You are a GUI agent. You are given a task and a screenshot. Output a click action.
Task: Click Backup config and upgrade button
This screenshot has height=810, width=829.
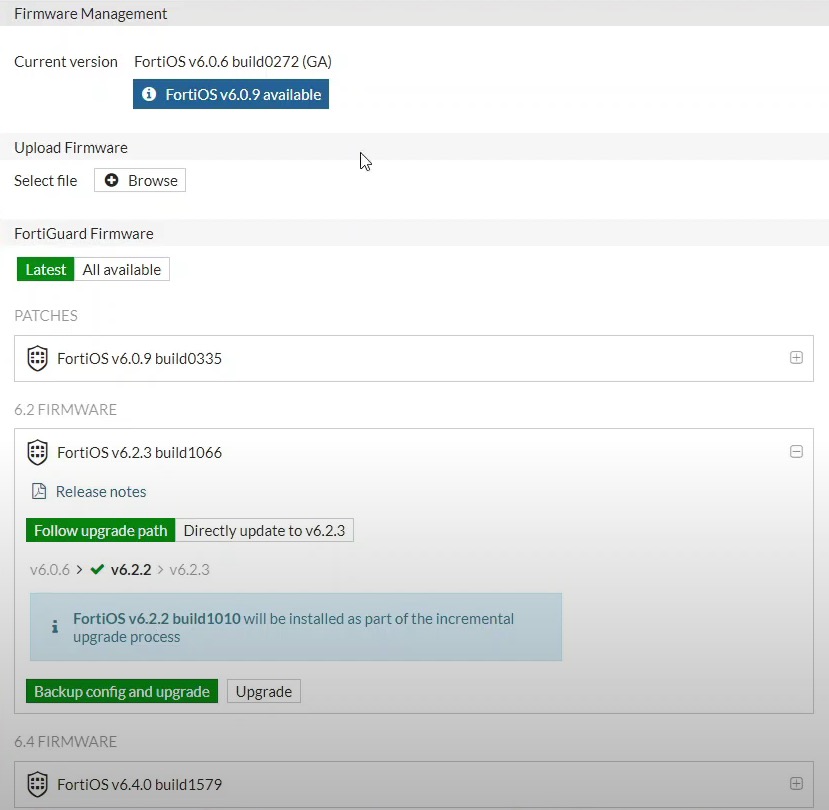(122, 692)
